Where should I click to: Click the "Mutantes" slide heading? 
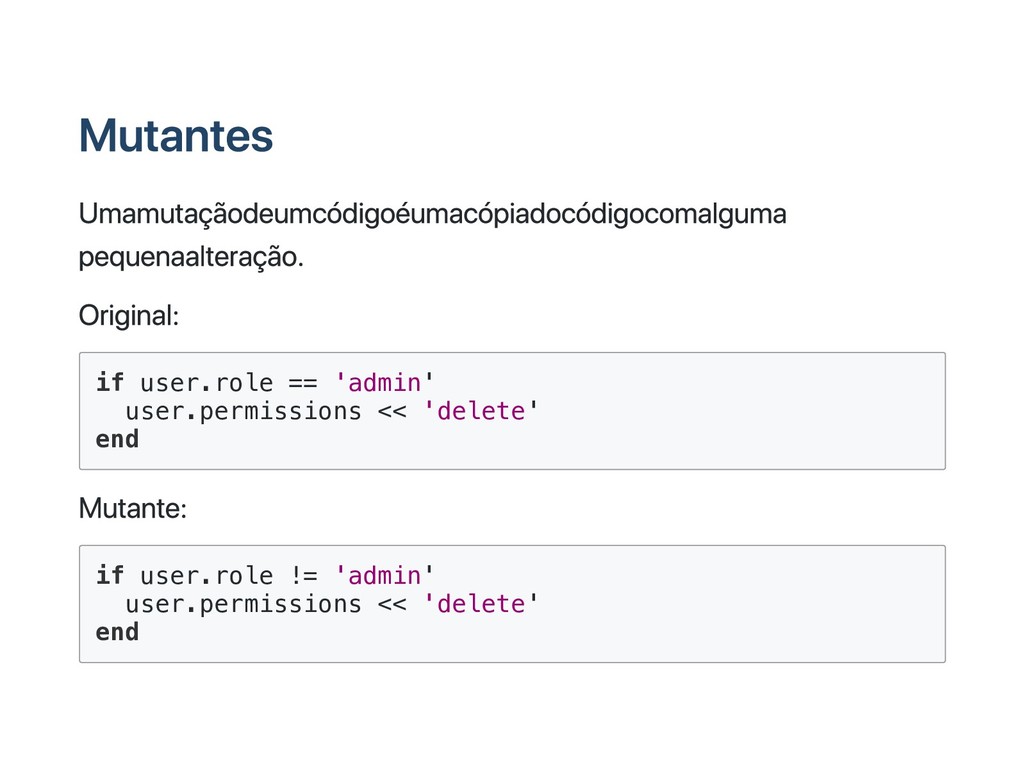(x=176, y=136)
